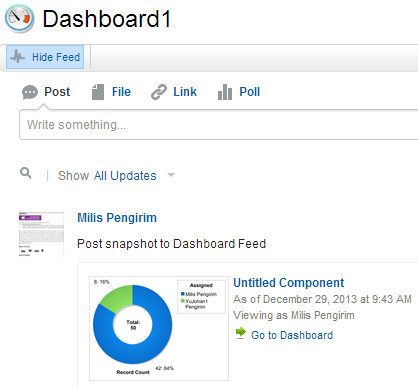Follow the Go to Dashboard link
The width and height of the screenshot is (418, 387).
[x=292, y=335]
